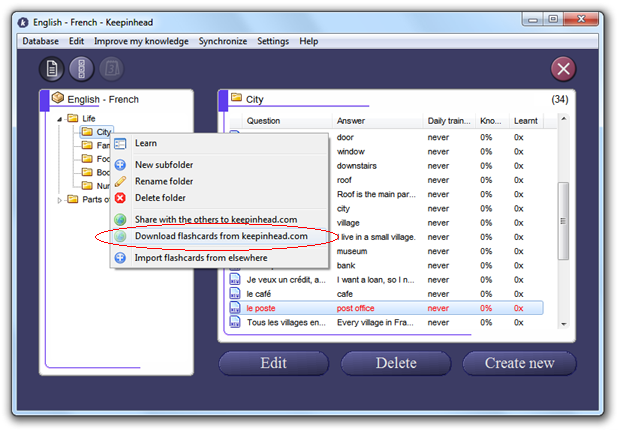The image size is (620, 431).
Task: Click the 'Roof is the main par...' answer
Action: point(376,194)
